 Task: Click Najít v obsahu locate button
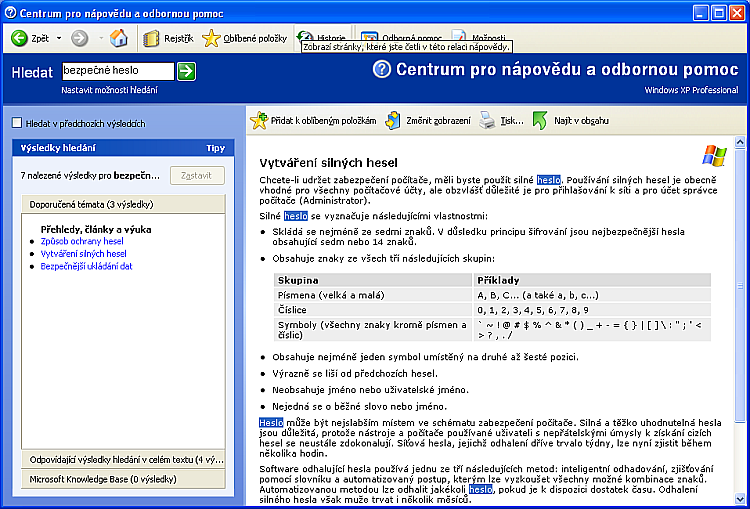(571, 121)
